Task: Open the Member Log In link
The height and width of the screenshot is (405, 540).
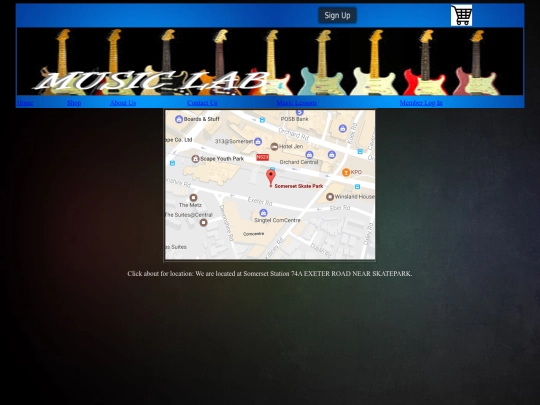Action: pos(421,103)
